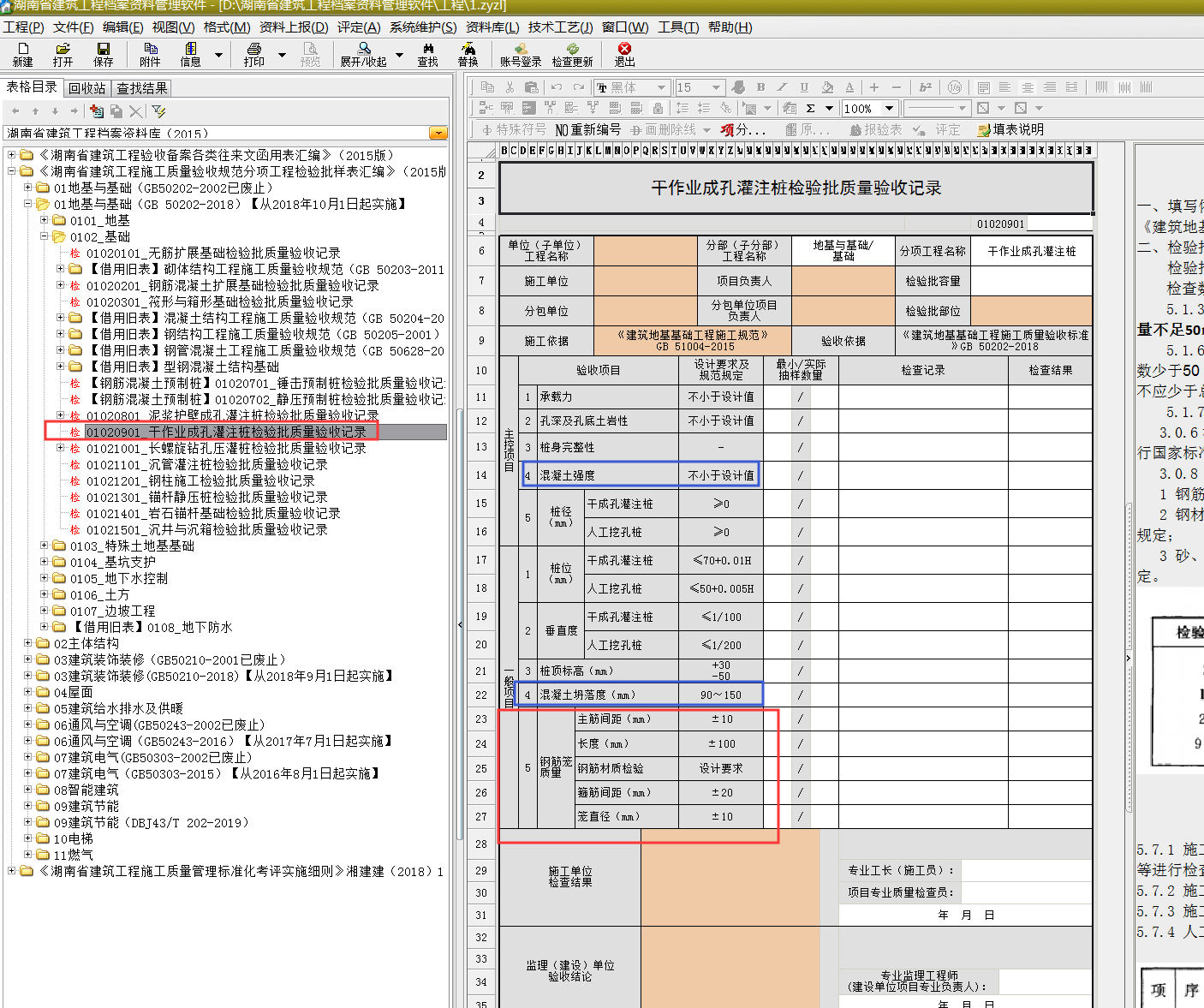Click the 特殊符号 button
This screenshot has height=1008, width=1204.
pos(514,129)
